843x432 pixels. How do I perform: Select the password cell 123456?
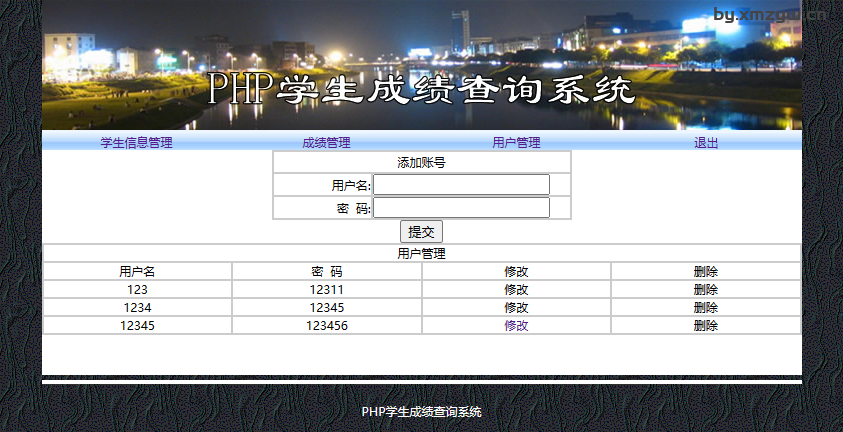327,326
